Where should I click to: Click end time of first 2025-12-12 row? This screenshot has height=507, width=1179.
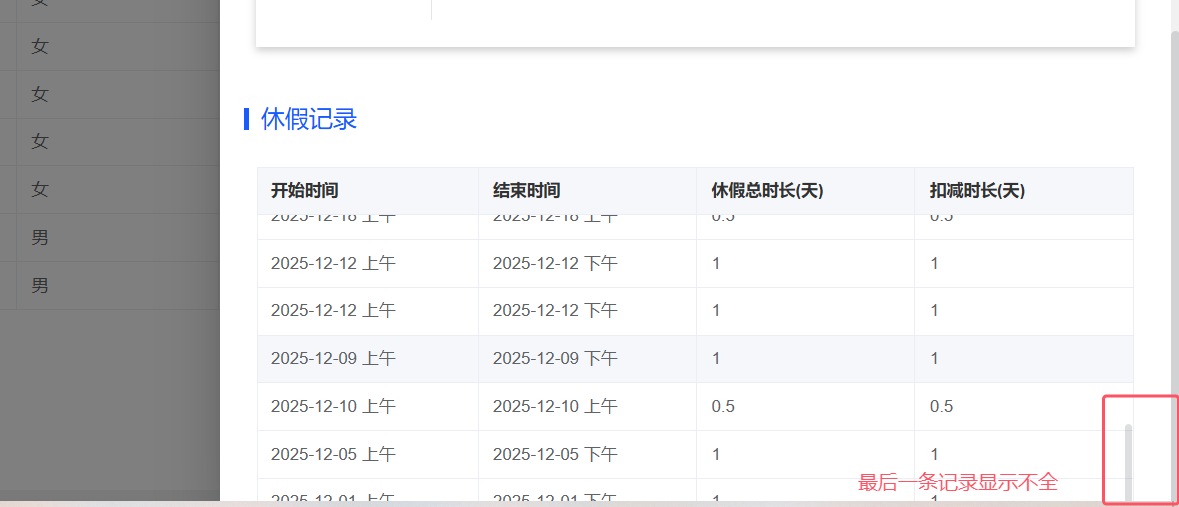[x=555, y=264]
